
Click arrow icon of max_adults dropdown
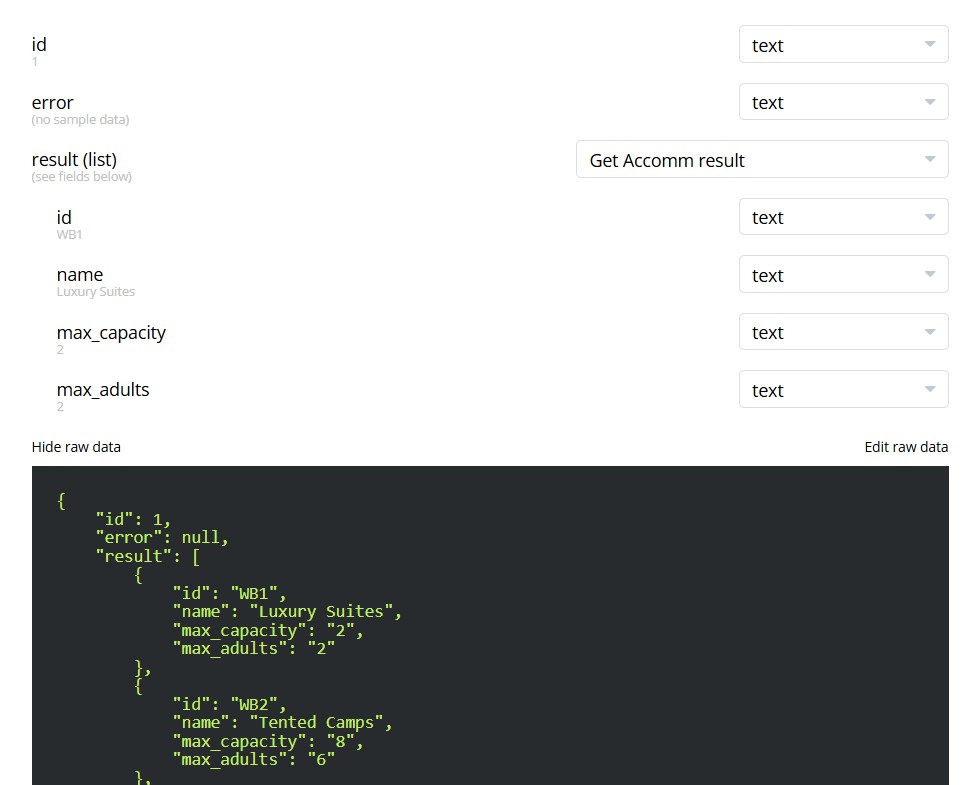(x=930, y=389)
